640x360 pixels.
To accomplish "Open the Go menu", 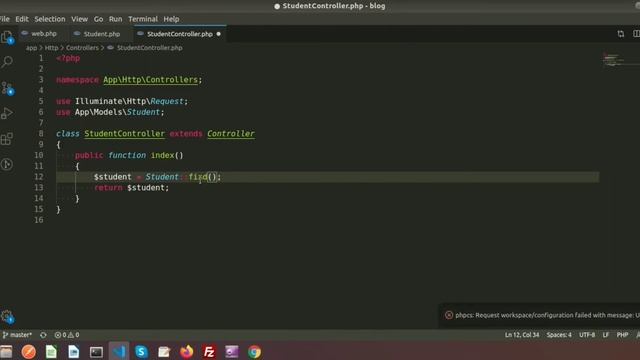I will [x=98, y=19].
